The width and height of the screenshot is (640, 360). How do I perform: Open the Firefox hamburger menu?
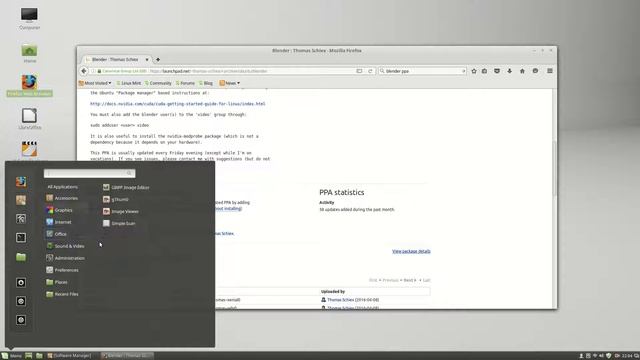(x=550, y=71)
